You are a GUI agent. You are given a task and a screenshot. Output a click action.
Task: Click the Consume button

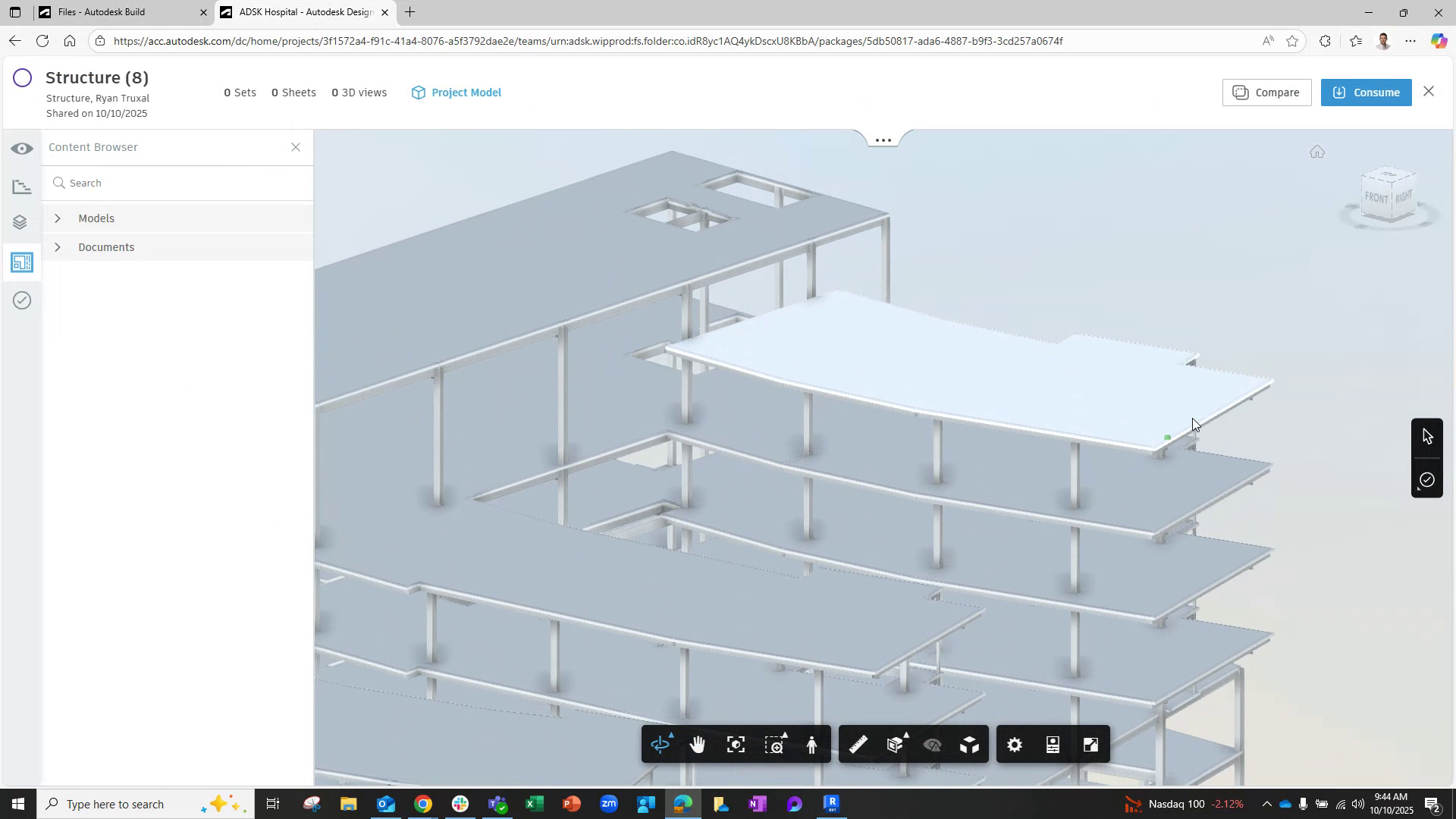1366,92
